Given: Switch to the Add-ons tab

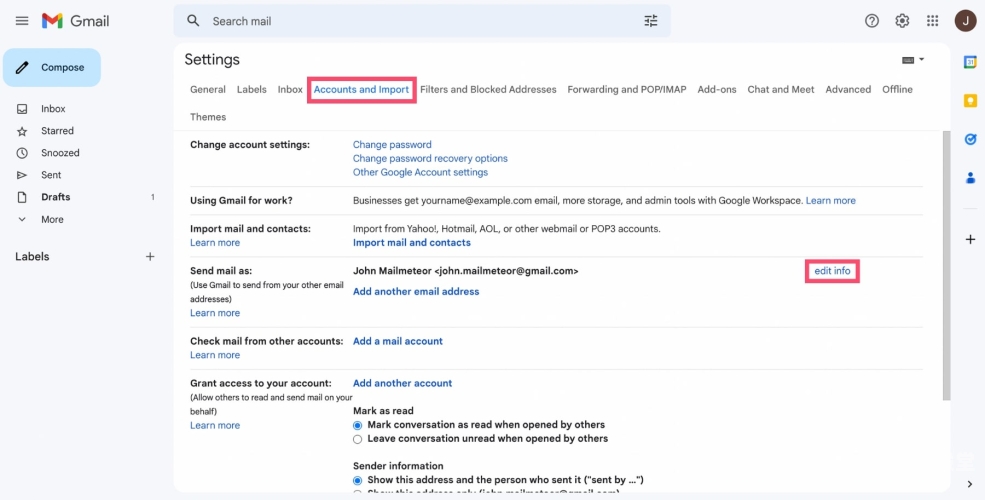Looking at the screenshot, I should [x=717, y=89].
